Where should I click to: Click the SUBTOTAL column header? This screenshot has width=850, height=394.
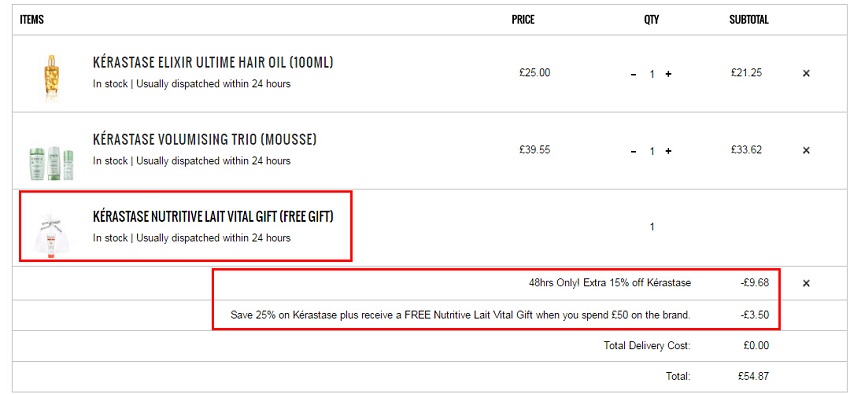click(x=749, y=20)
